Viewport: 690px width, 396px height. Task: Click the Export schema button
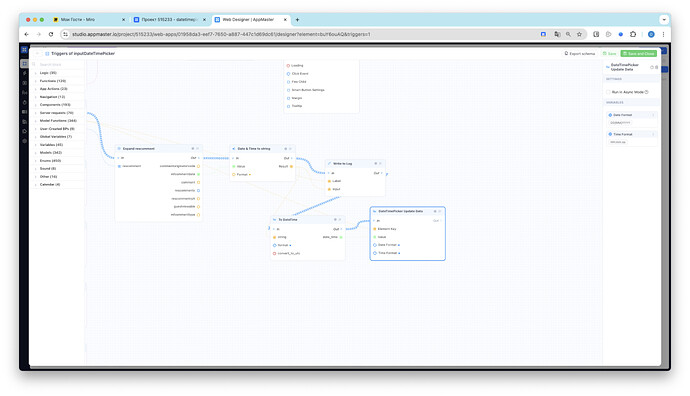tap(580, 53)
